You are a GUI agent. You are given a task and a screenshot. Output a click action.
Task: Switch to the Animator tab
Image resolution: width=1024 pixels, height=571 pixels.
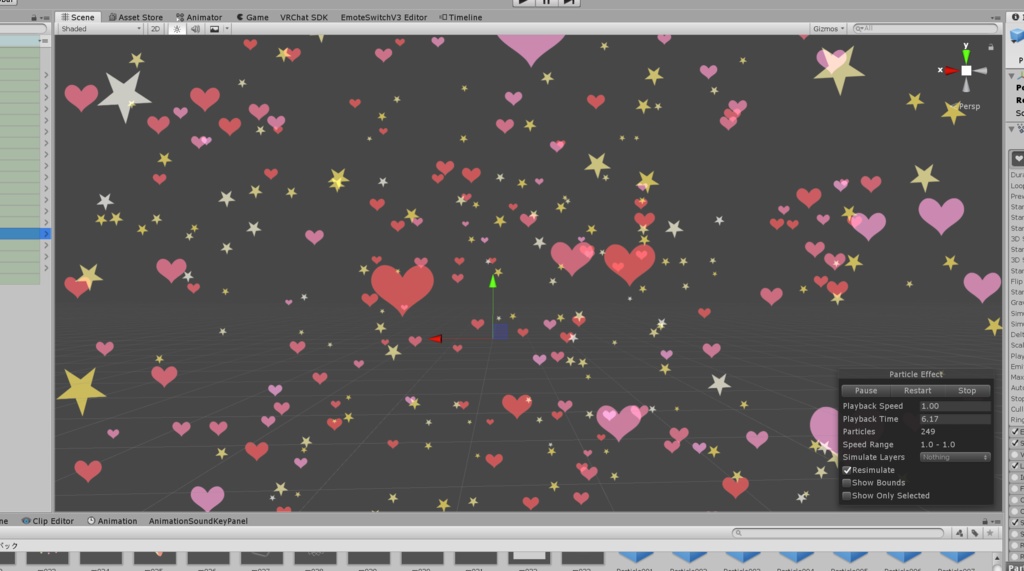199,17
